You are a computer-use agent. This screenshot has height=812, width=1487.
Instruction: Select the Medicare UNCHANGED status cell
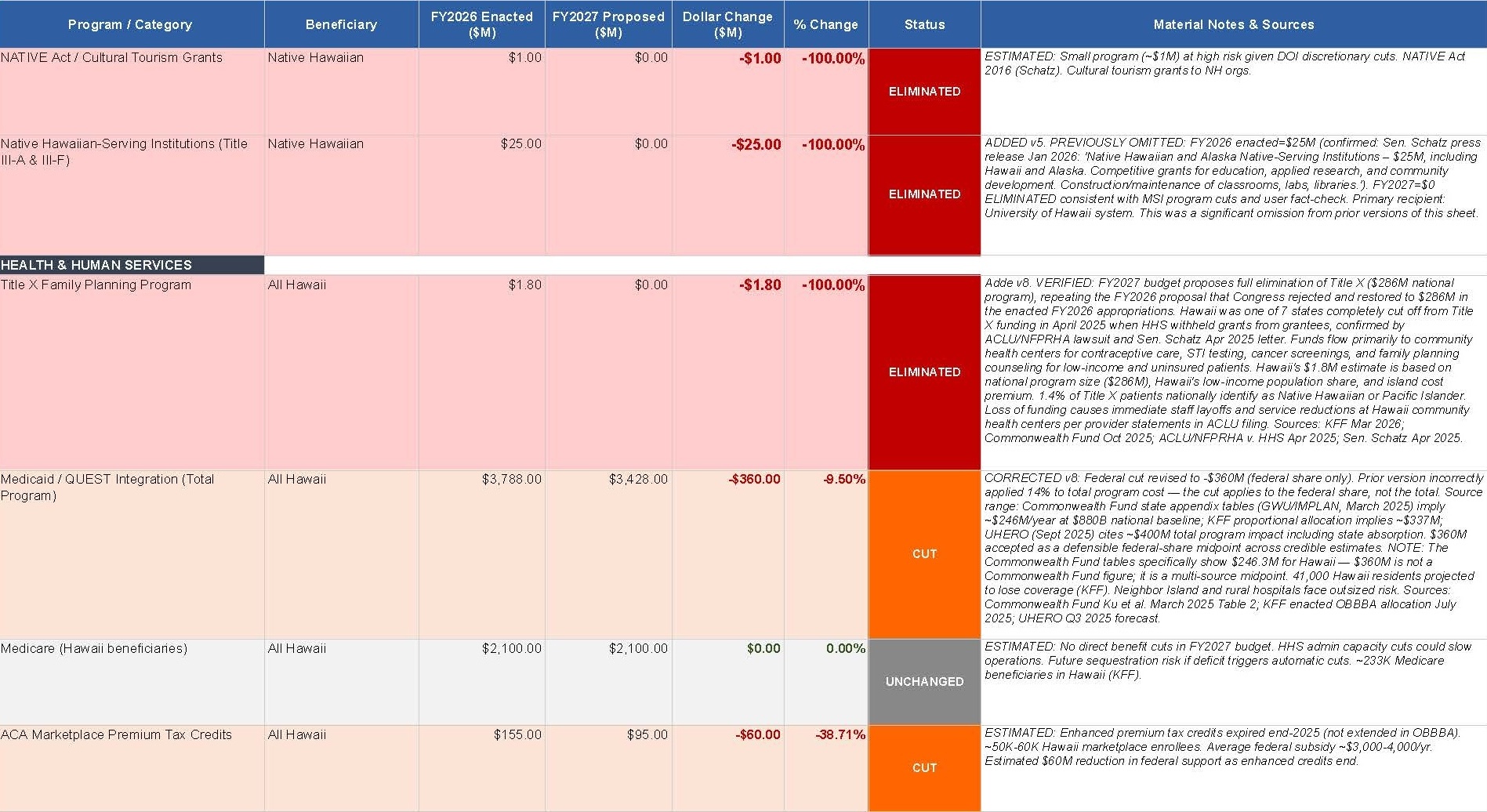click(924, 682)
